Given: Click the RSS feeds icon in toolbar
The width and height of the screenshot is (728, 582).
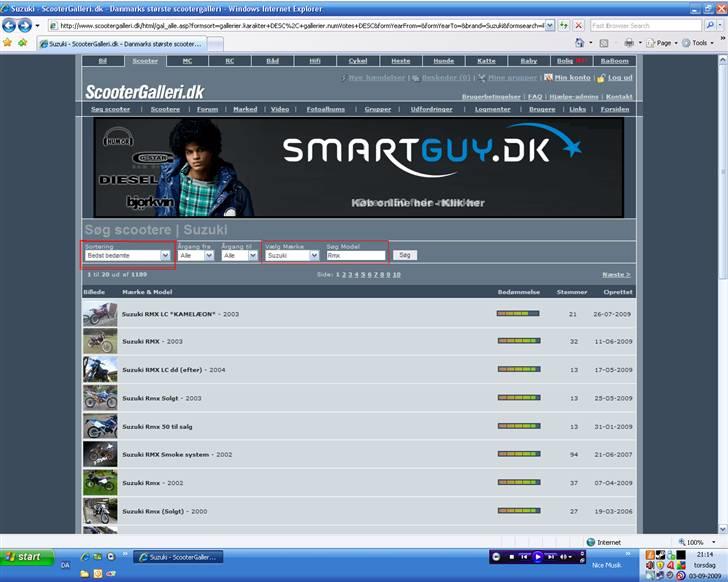Looking at the screenshot, I should point(604,44).
